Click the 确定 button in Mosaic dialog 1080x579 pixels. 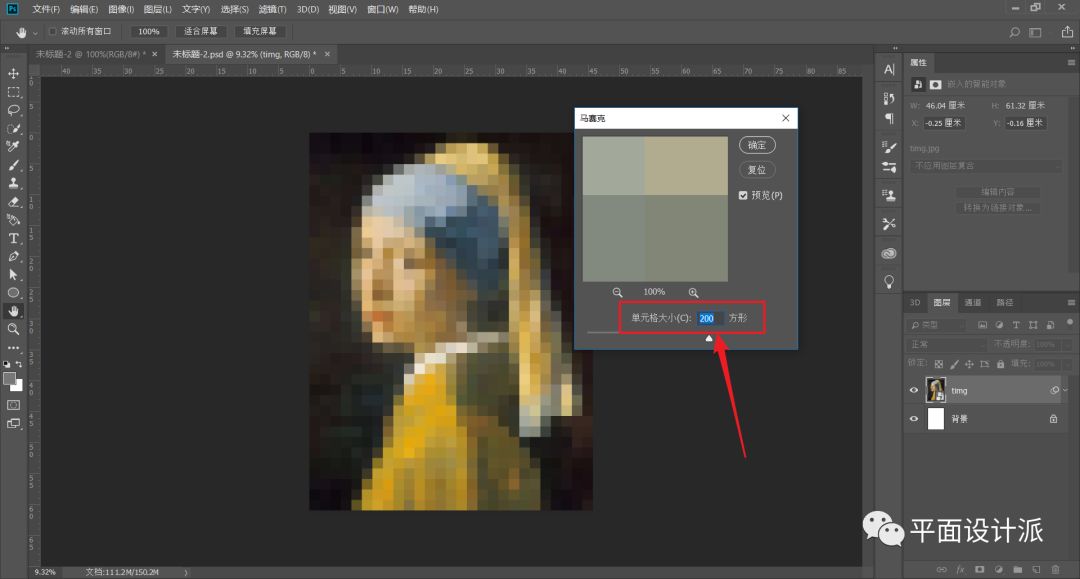(757, 145)
